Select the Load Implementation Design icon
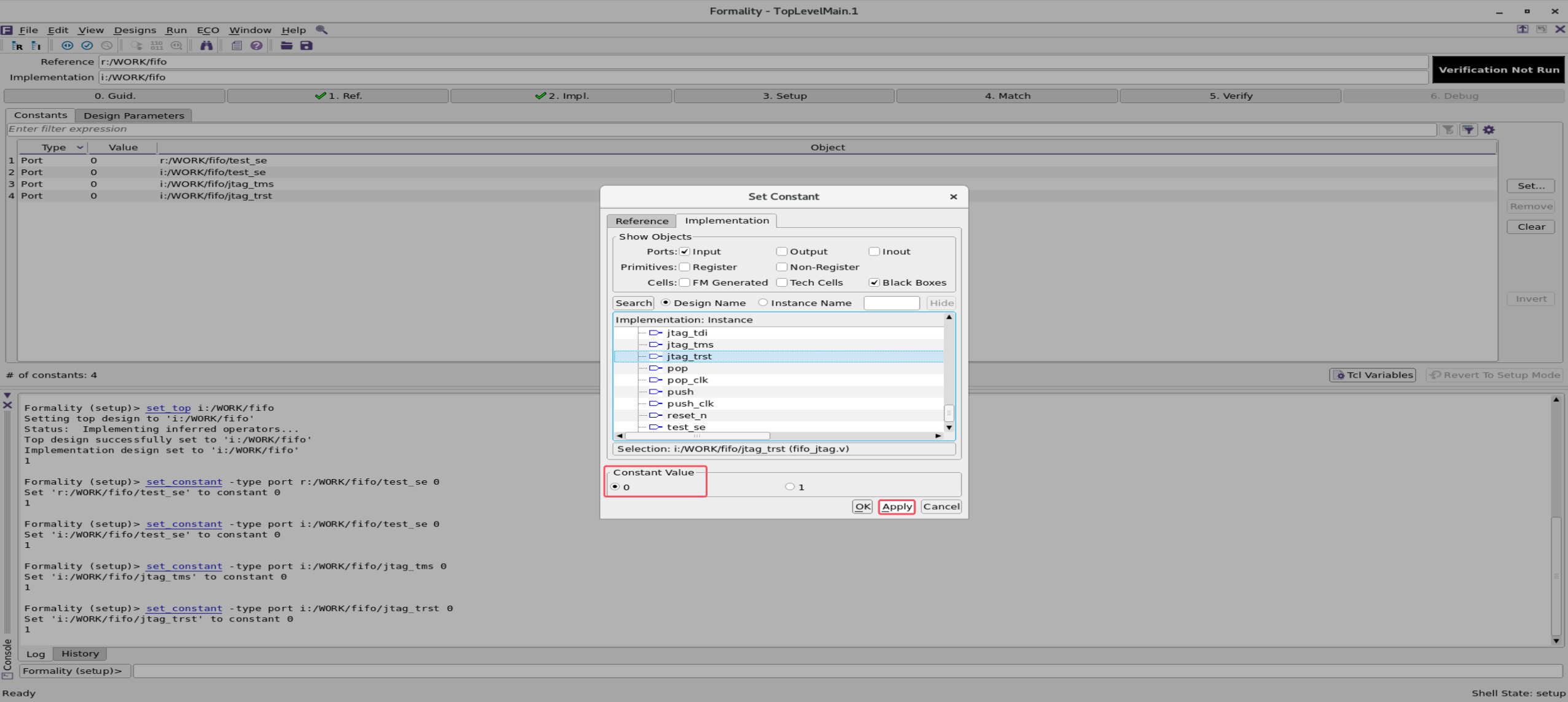The width and height of the screenshot is (1568, 702). (x=36, y=46)
